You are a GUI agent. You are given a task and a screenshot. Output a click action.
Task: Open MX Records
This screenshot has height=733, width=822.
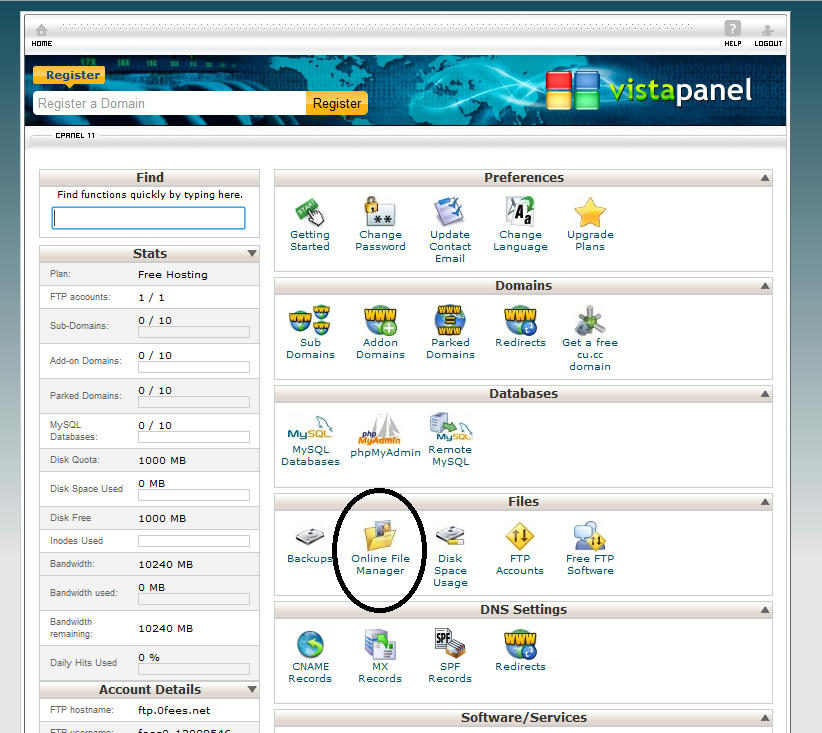[x=380, y=657]
